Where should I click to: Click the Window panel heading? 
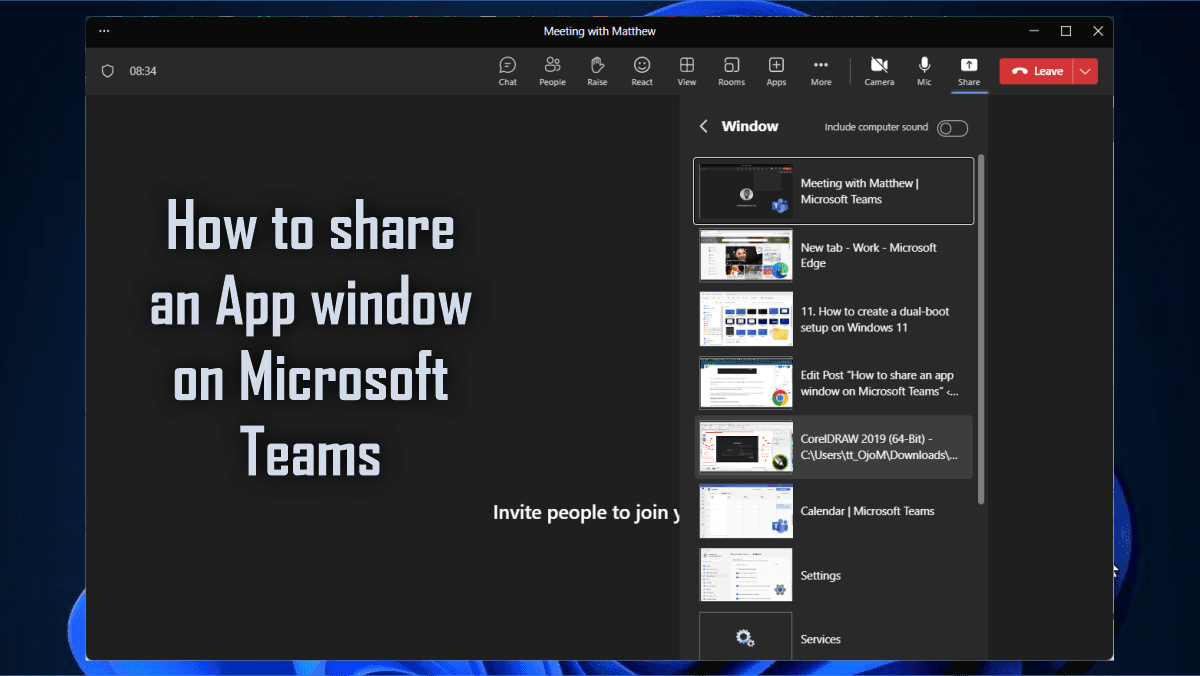click(750, 126)
